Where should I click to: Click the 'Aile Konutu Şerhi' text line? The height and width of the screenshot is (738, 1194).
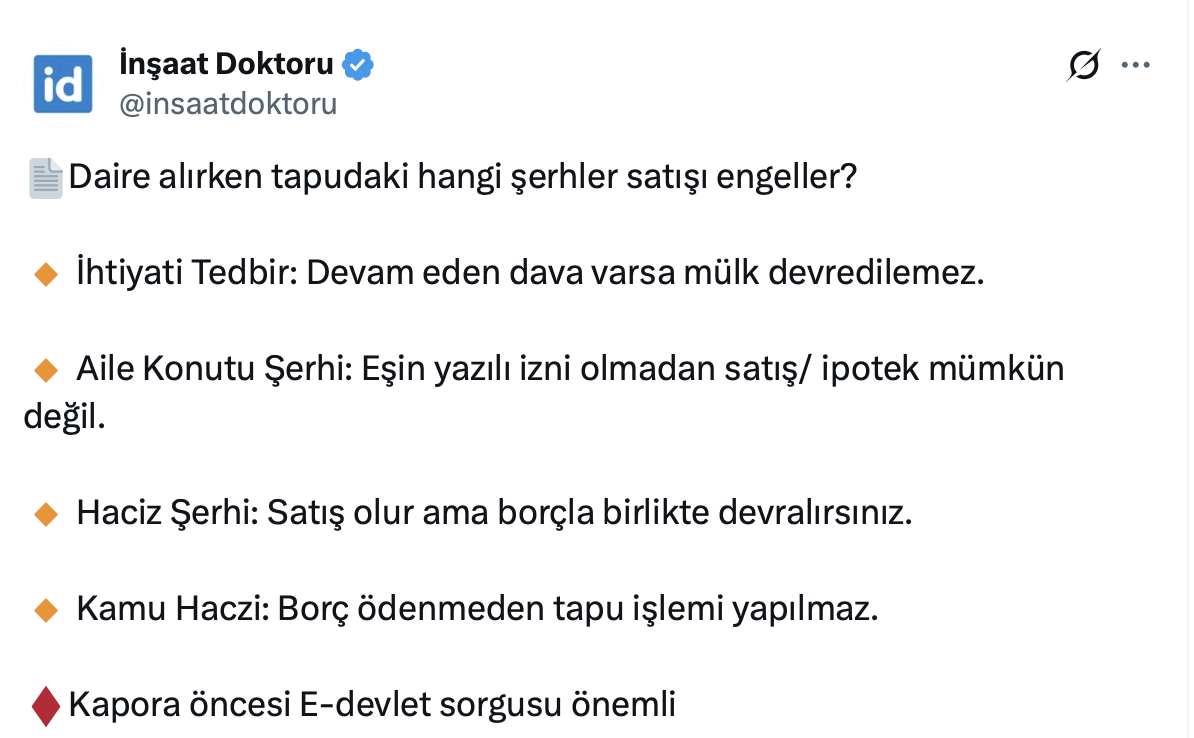pos(570,370)
